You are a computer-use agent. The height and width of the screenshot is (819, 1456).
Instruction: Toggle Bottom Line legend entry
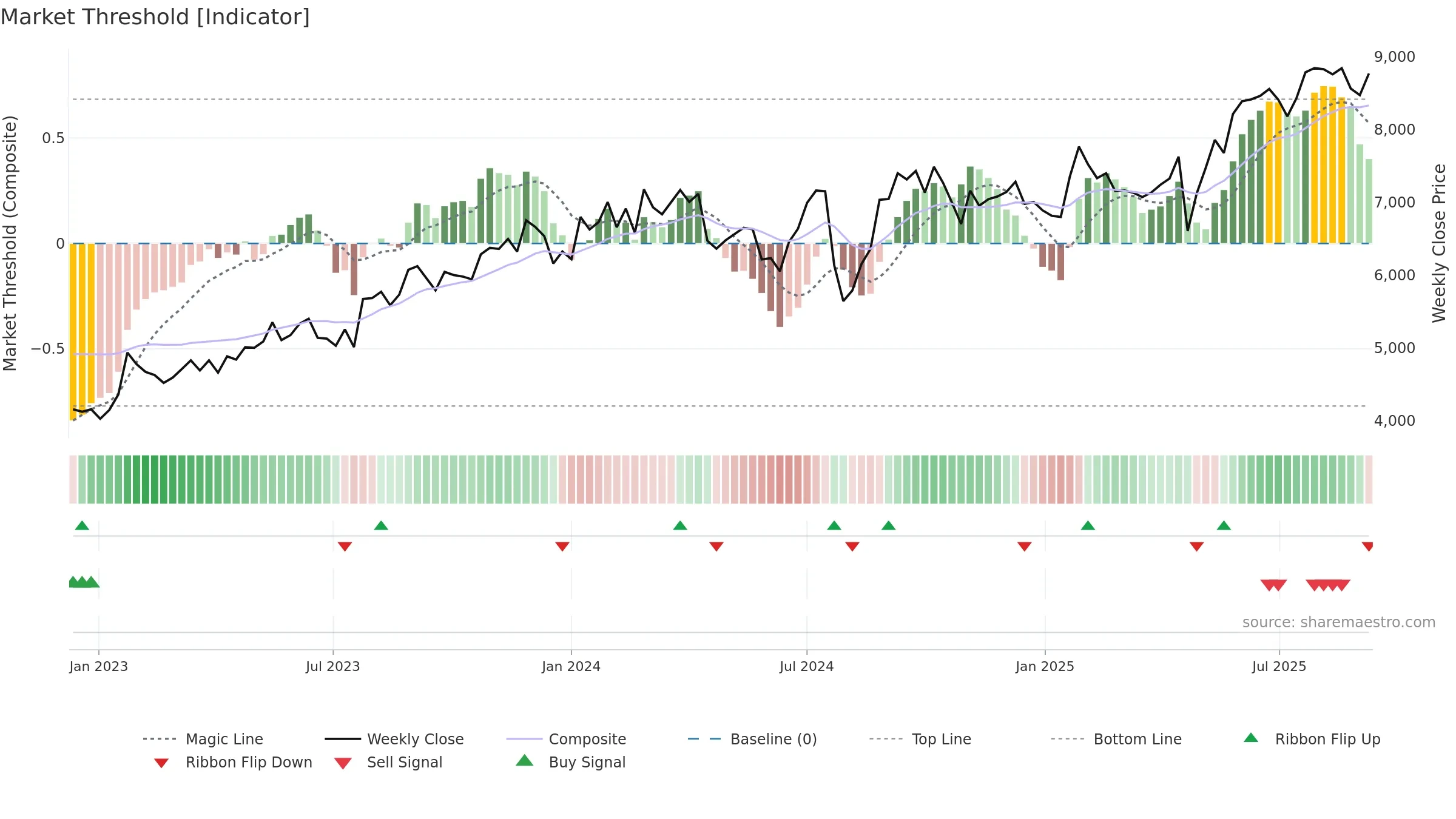pyautogui.click(x=1116, y=739)
